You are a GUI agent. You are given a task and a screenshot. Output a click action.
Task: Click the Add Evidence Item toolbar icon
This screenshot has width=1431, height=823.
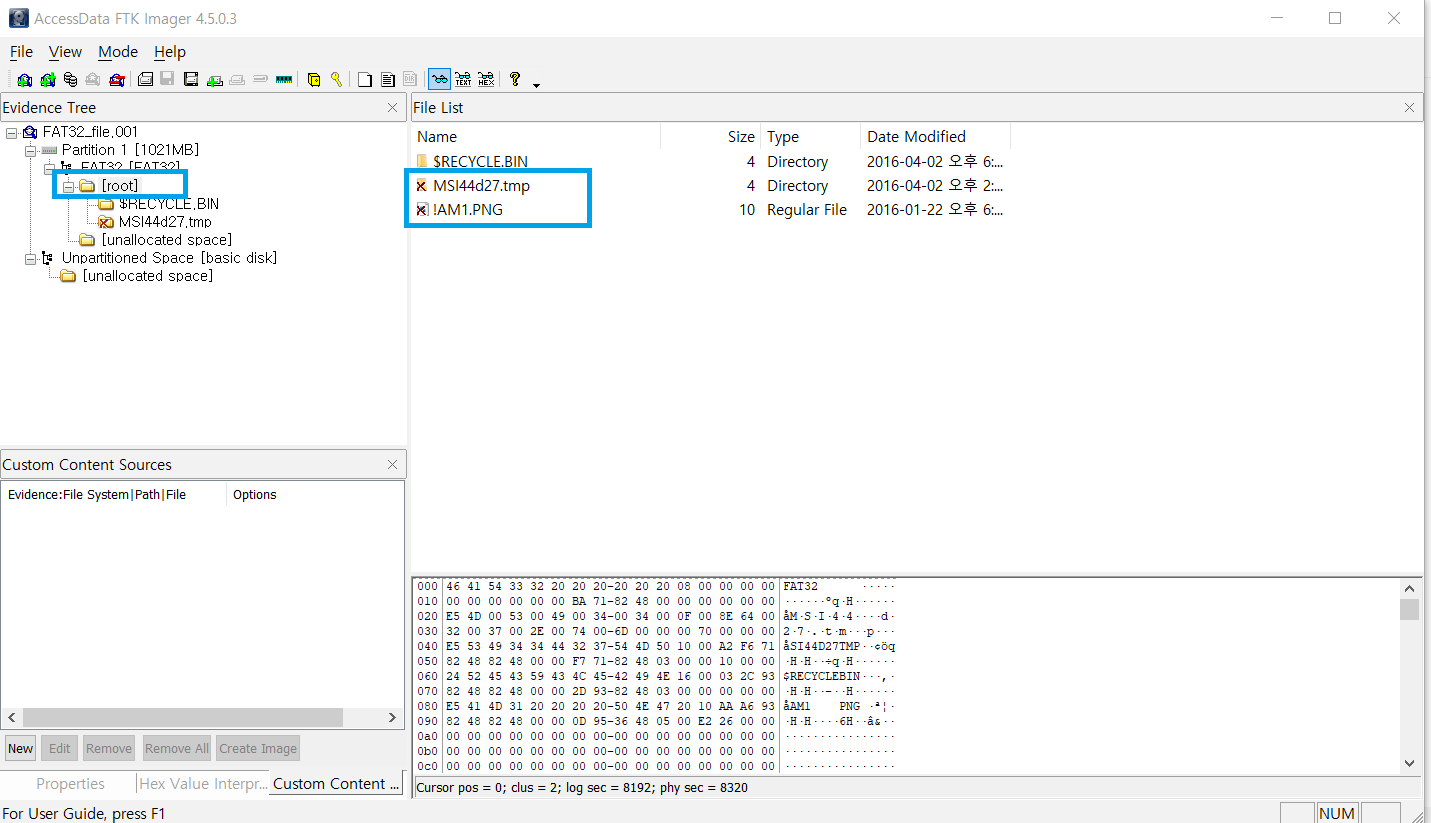coord(24,80)
